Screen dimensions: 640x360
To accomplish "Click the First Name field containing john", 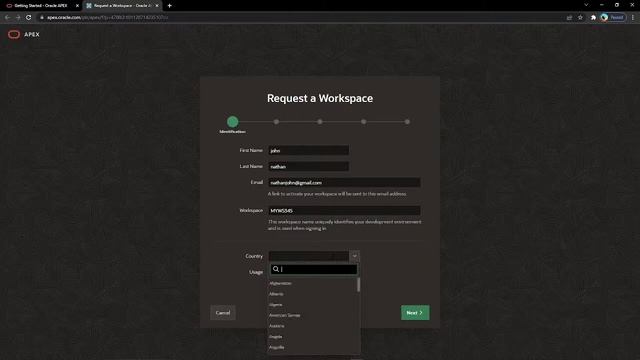I will click(x=309, y=150).
